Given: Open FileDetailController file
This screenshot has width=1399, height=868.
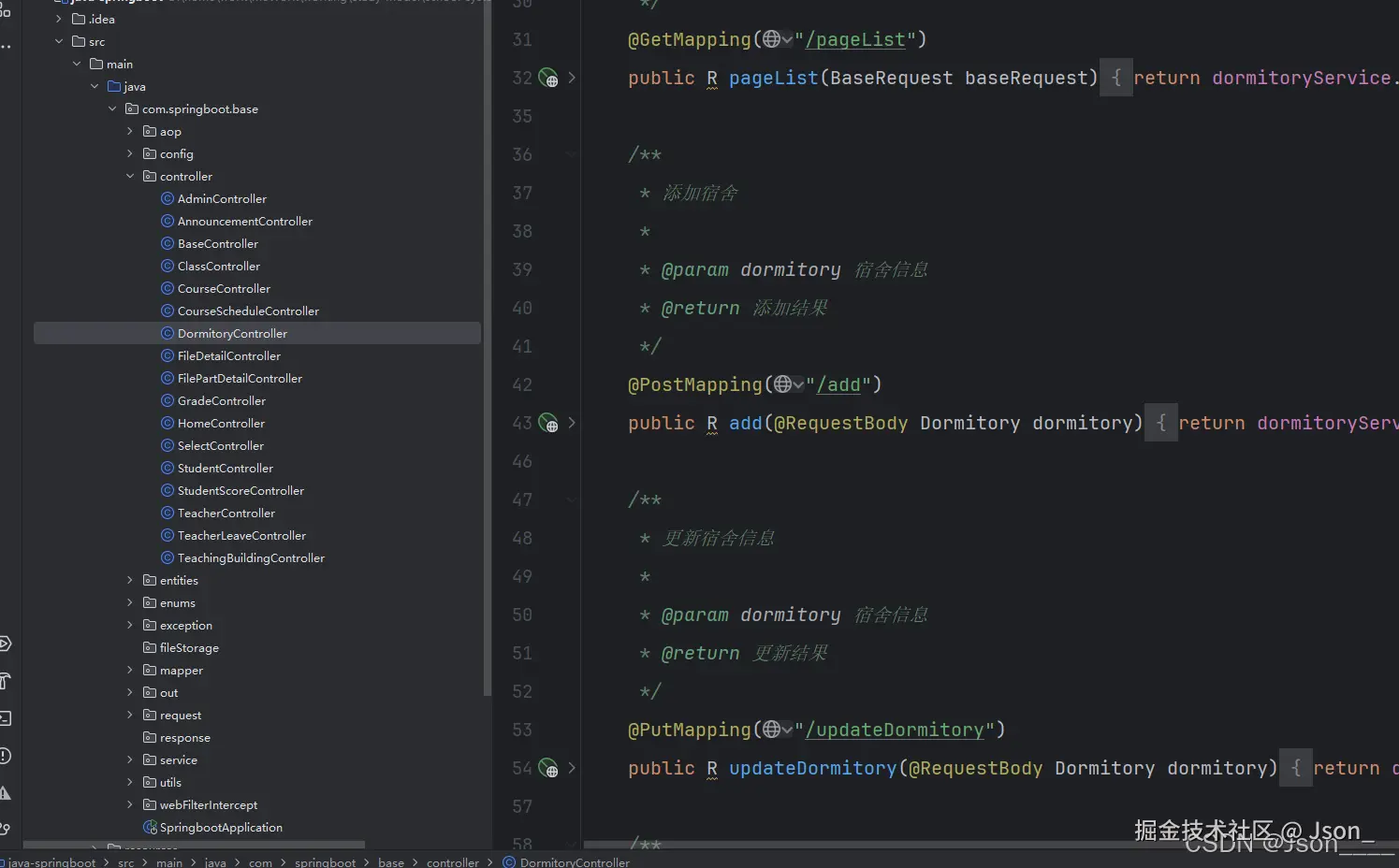Looking at the screenshot, I should [x=229, y=355].
